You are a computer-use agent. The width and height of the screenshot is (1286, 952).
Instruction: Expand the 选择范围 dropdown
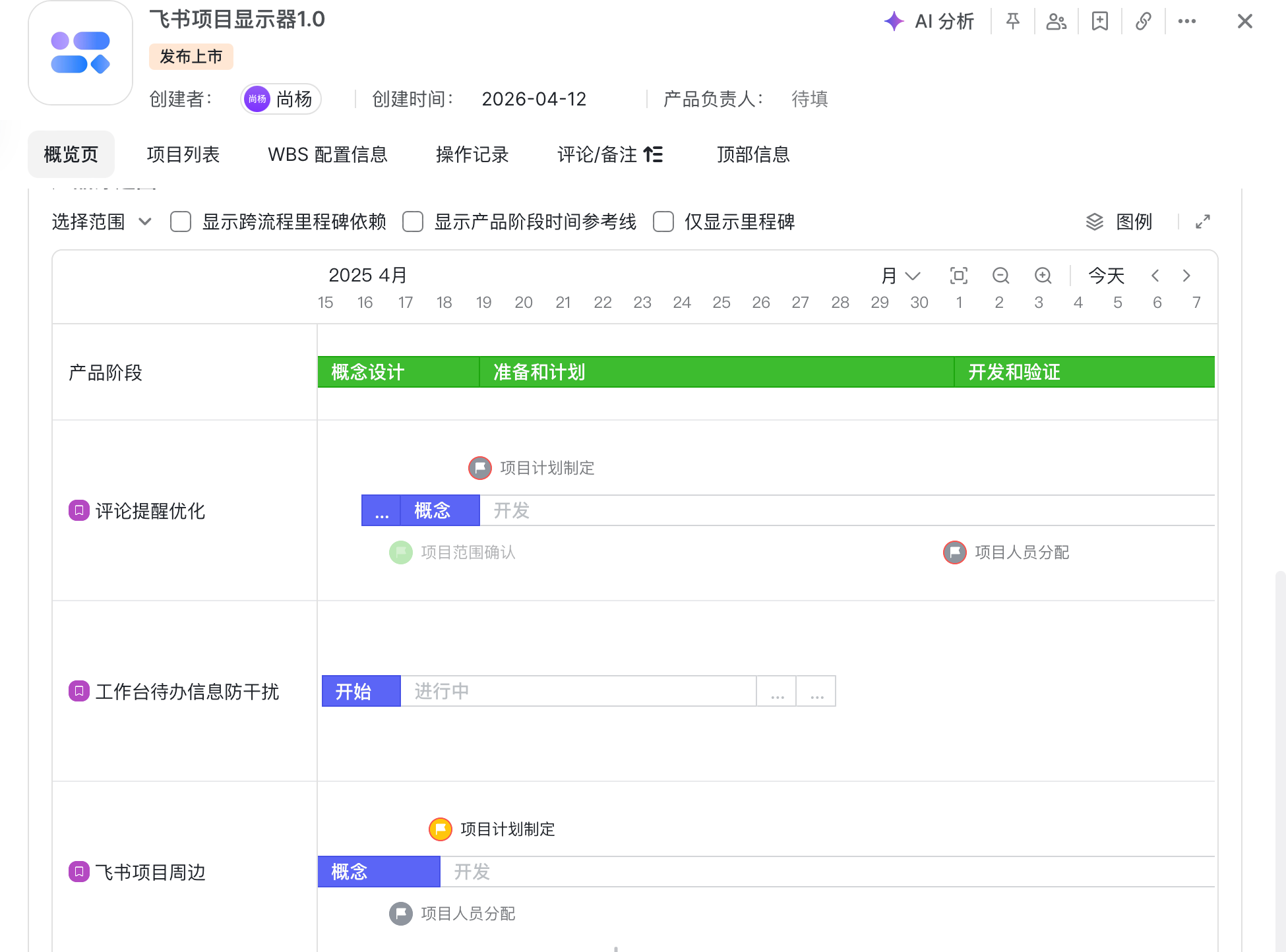coord(102,222)
